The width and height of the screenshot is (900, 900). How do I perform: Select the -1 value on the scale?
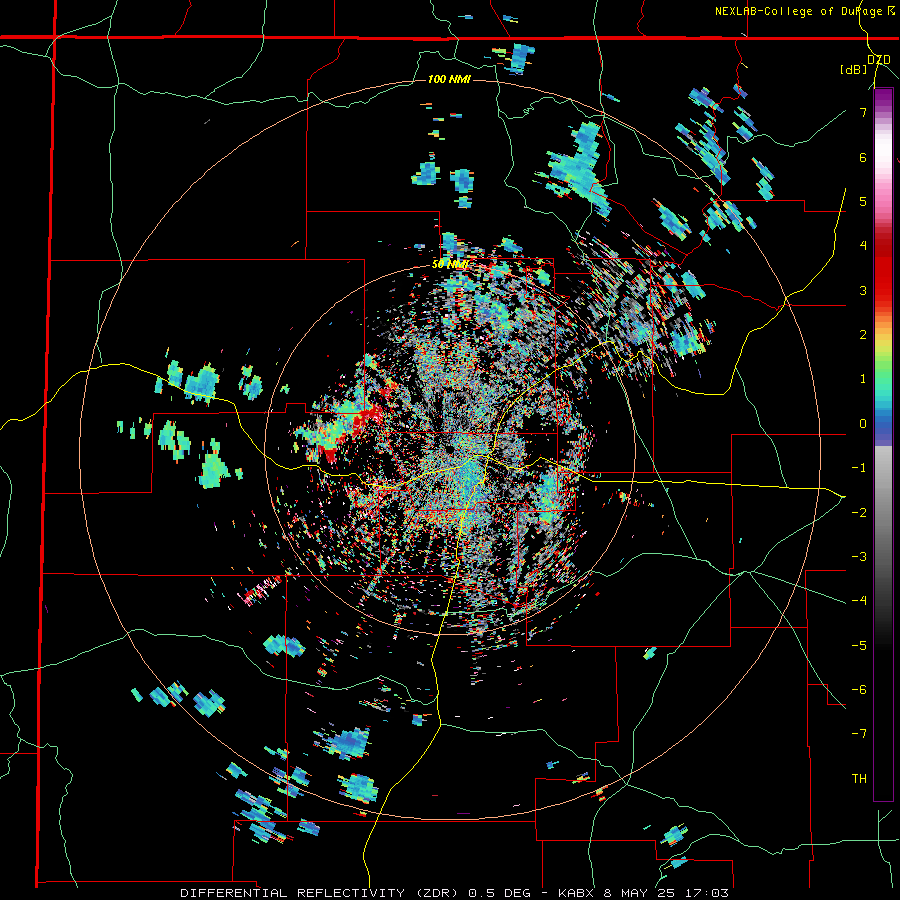[x=859, y=468]
